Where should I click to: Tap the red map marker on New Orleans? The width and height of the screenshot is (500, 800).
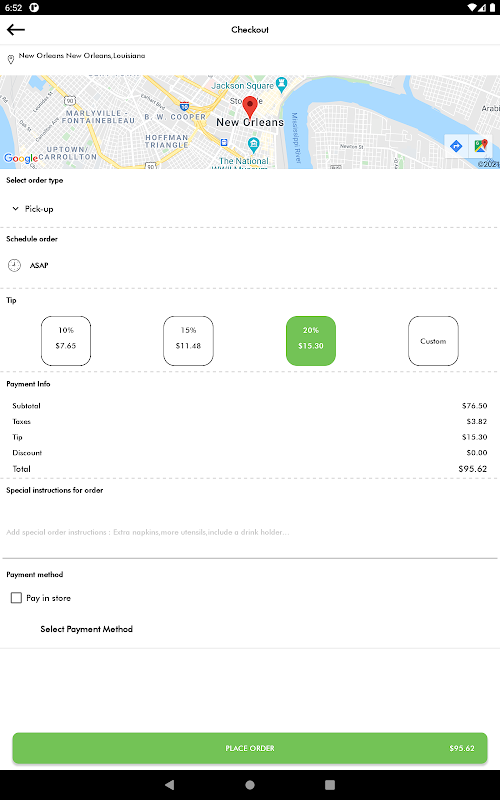click(249, 107)
